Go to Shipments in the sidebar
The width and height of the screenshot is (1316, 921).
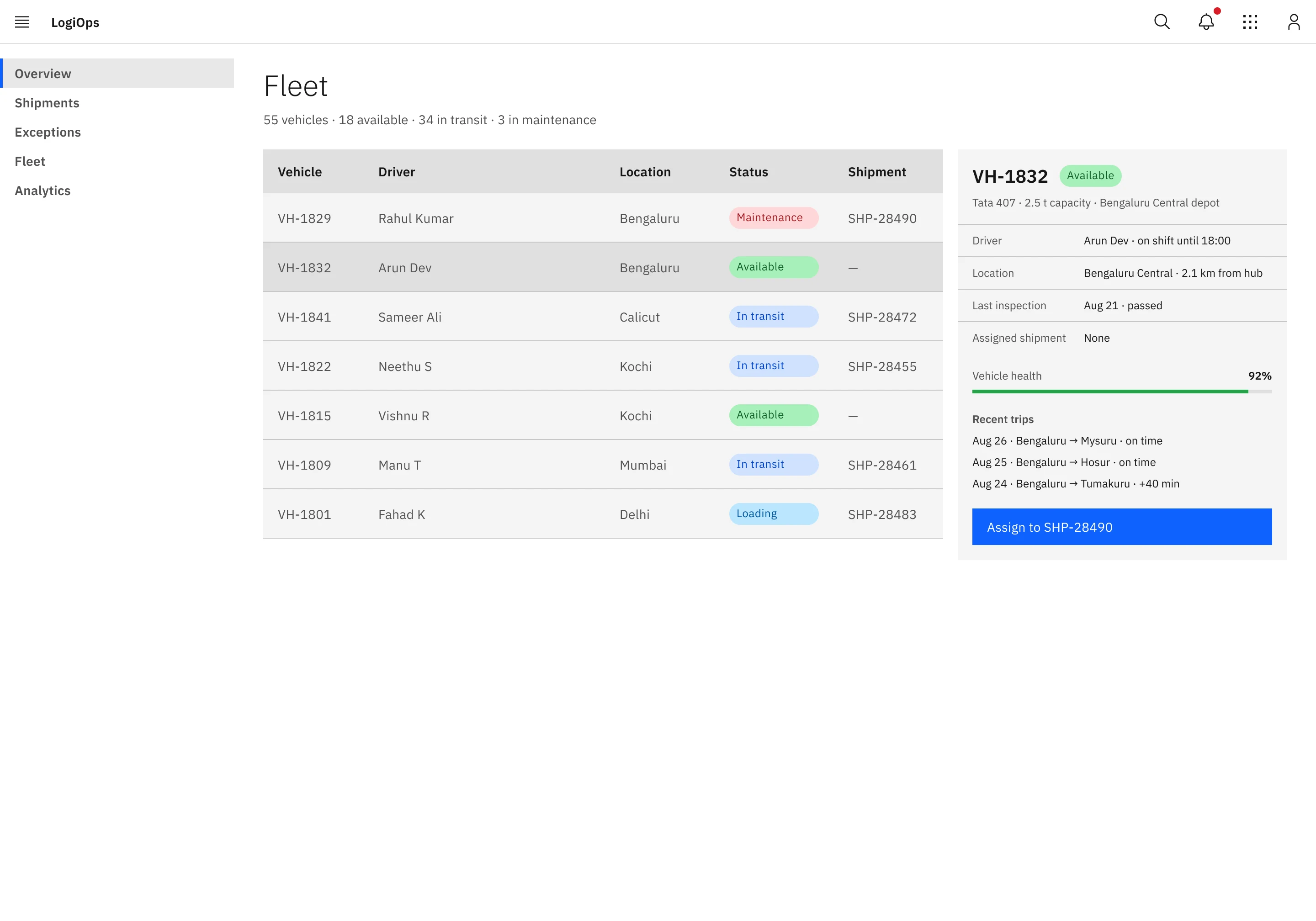[x=117, y=103]
